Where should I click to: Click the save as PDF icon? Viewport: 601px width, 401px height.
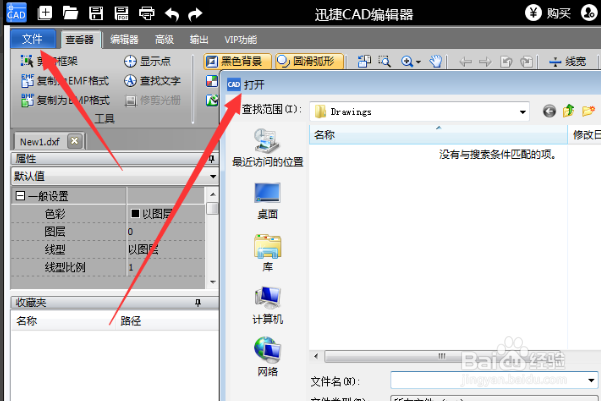click(x=121, y=13)
